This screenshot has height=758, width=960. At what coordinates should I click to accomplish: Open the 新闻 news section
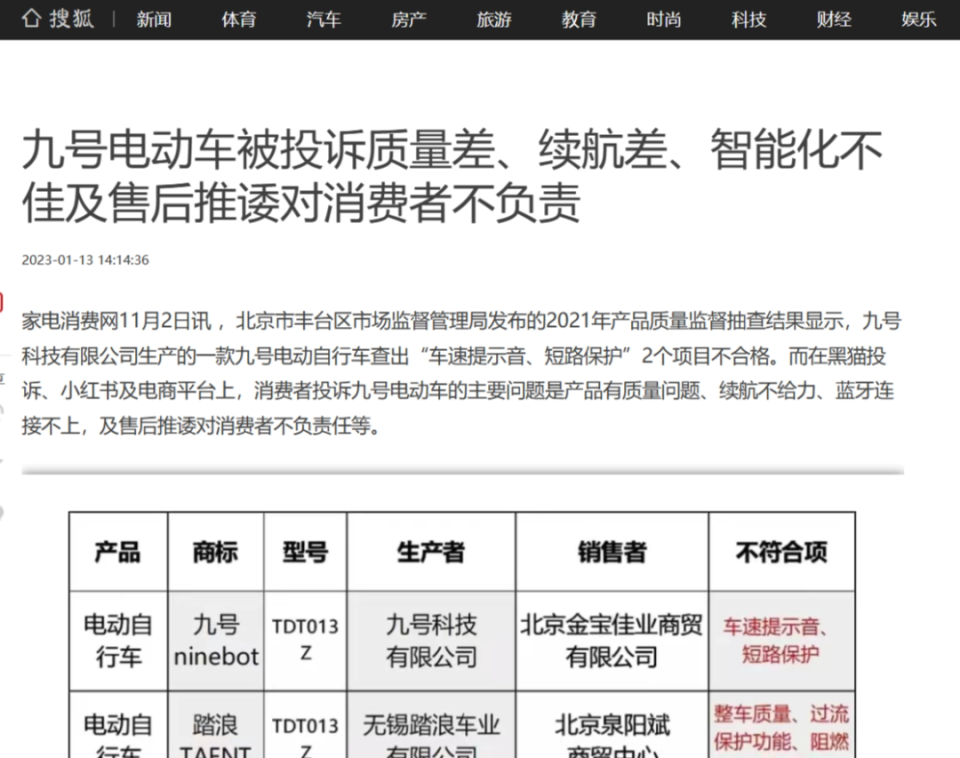154,20
